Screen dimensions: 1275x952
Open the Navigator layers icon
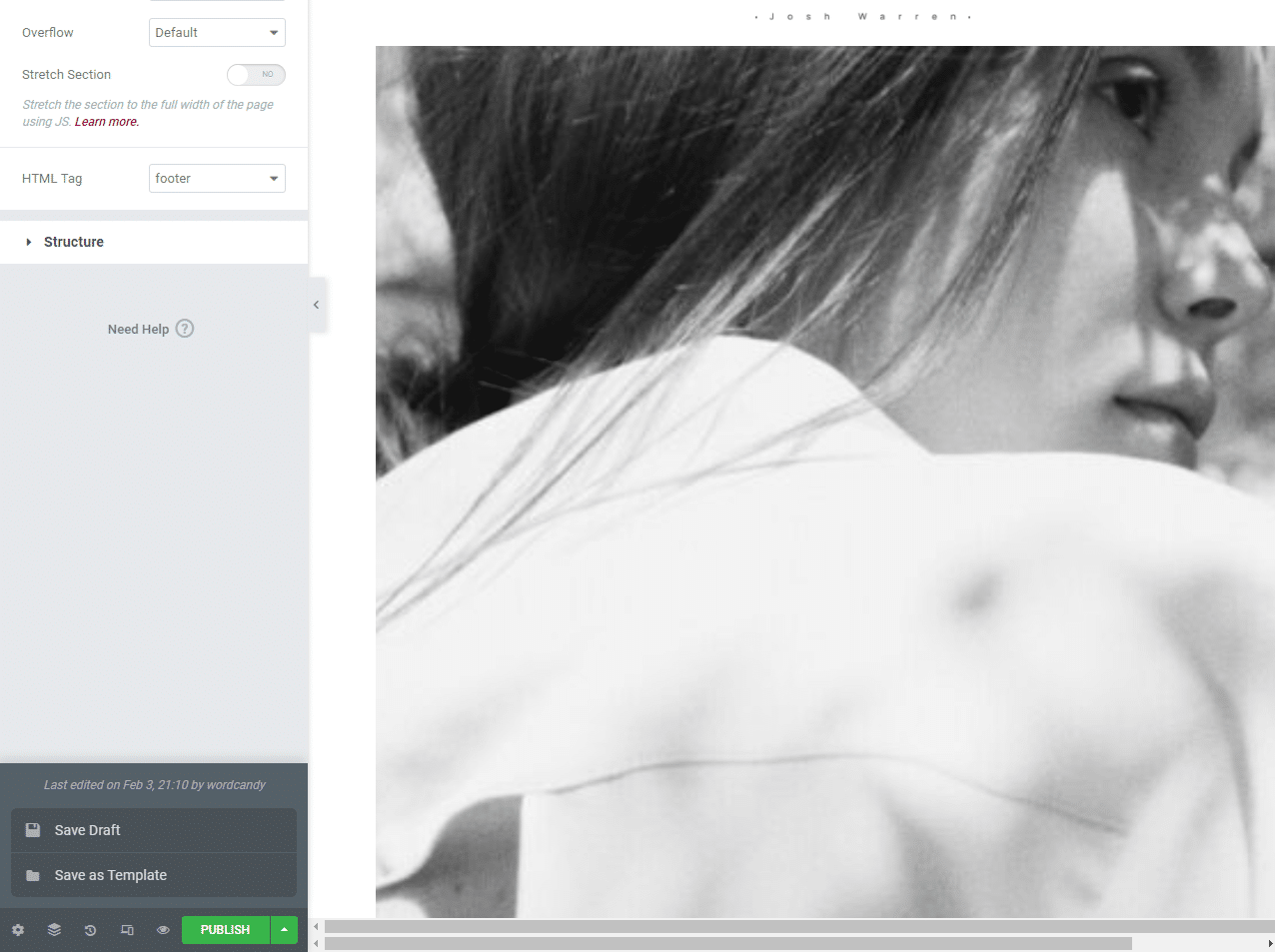tap(54, 930)
